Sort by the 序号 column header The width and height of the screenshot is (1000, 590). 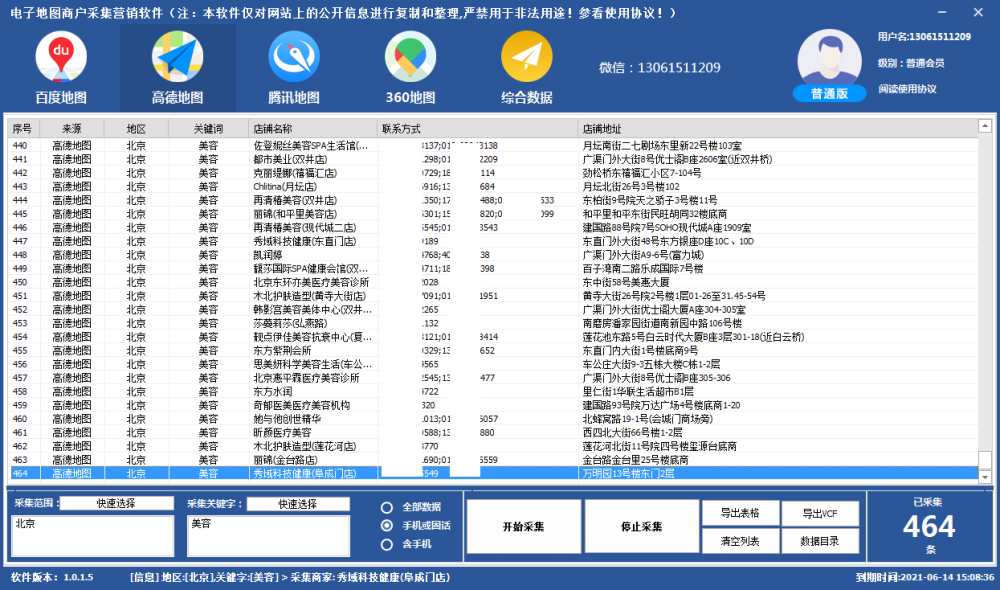click(x=24, y=129)
